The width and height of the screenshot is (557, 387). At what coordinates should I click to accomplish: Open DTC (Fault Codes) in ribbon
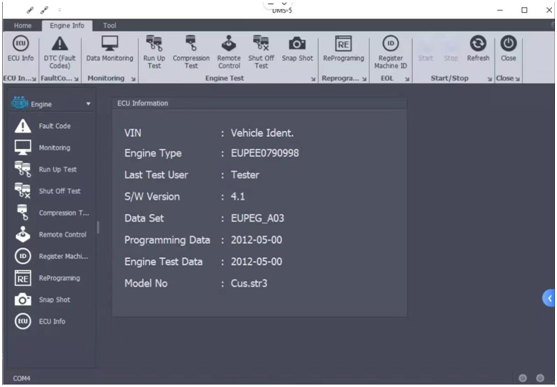click(x=60, y=53)
